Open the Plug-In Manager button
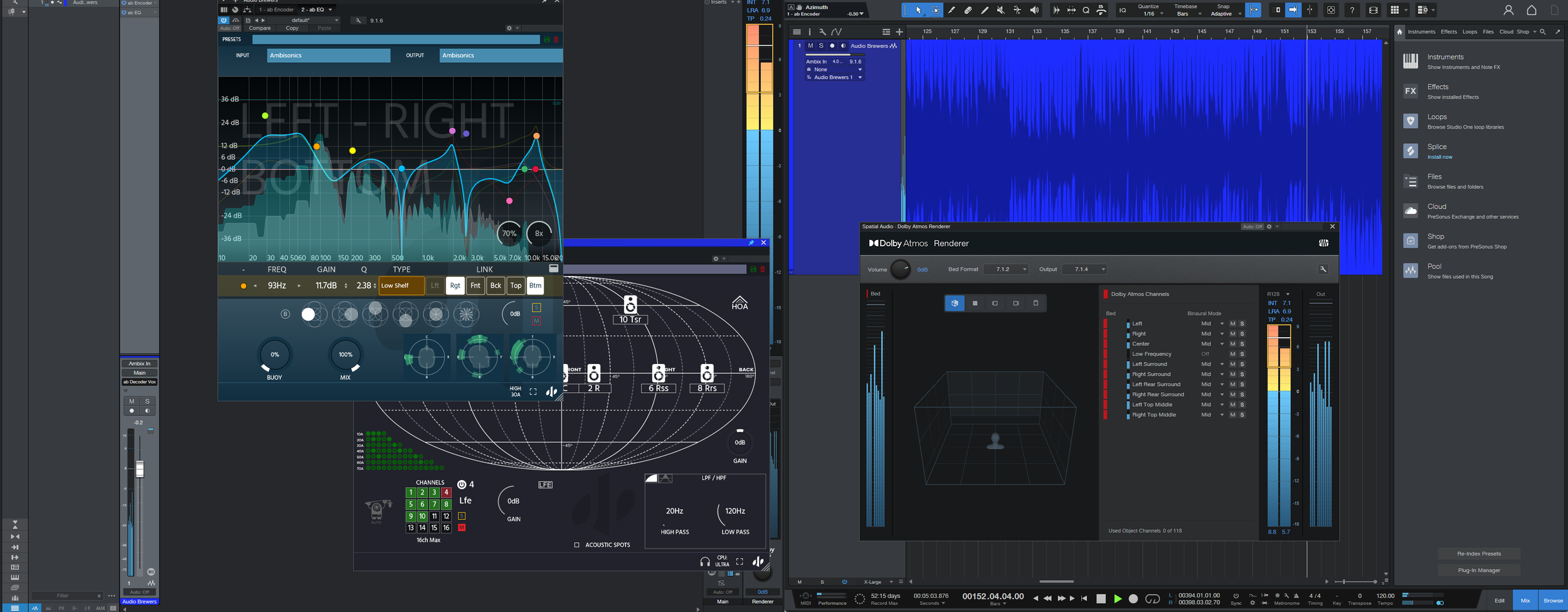This screenshot has width=1568, height=612. coord(1479,570)
